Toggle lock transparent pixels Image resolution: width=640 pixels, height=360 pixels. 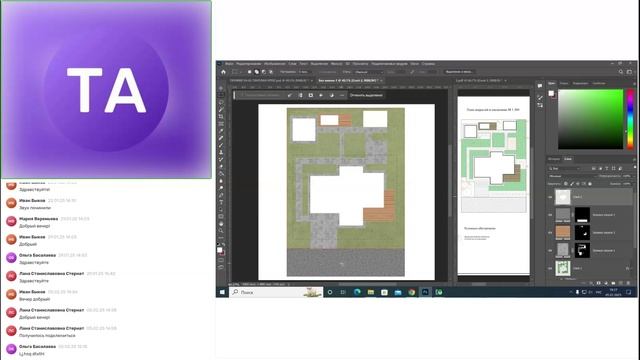[x=566, y=184]
